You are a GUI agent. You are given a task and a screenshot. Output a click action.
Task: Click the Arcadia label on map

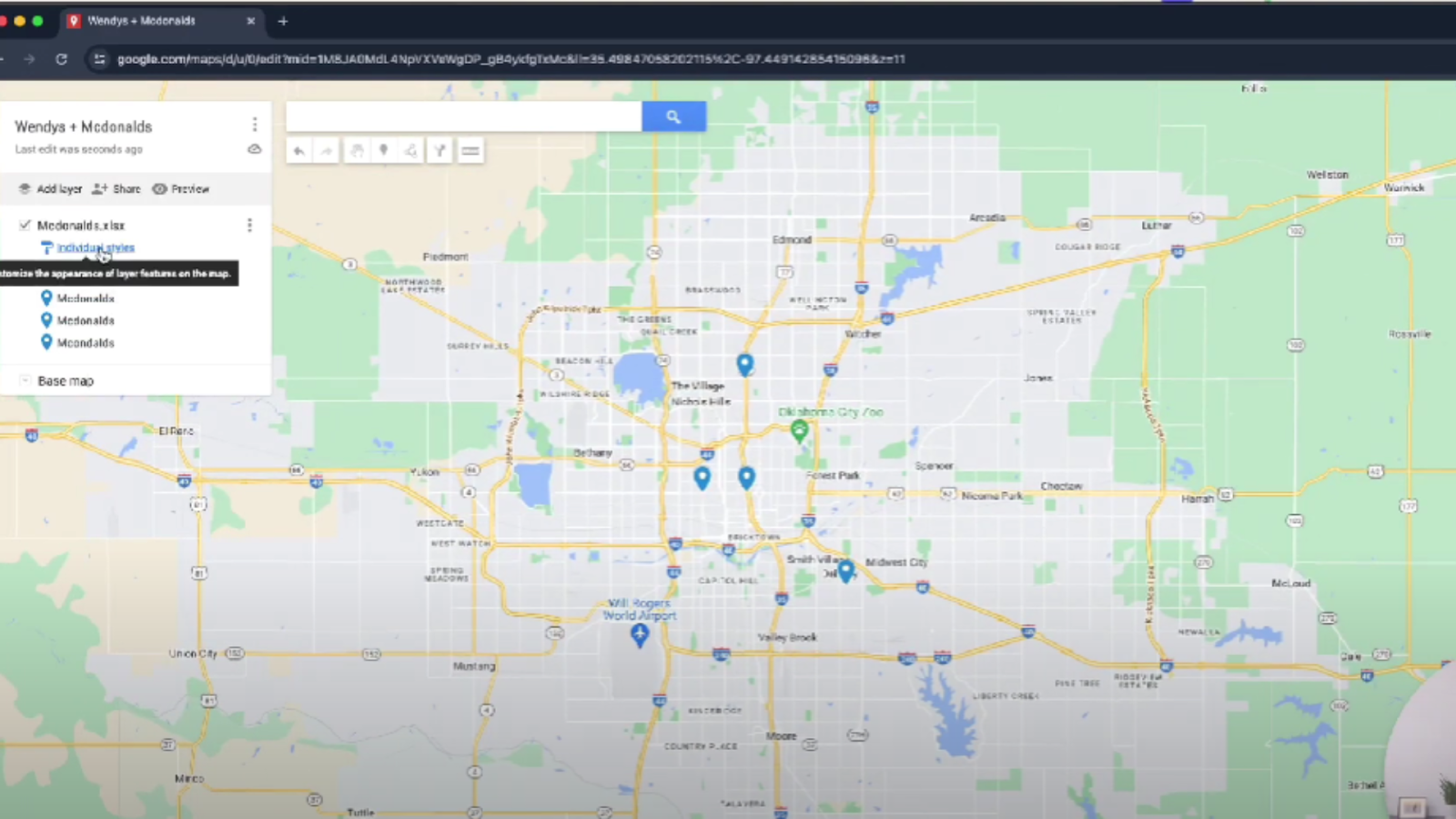point(987,217)
